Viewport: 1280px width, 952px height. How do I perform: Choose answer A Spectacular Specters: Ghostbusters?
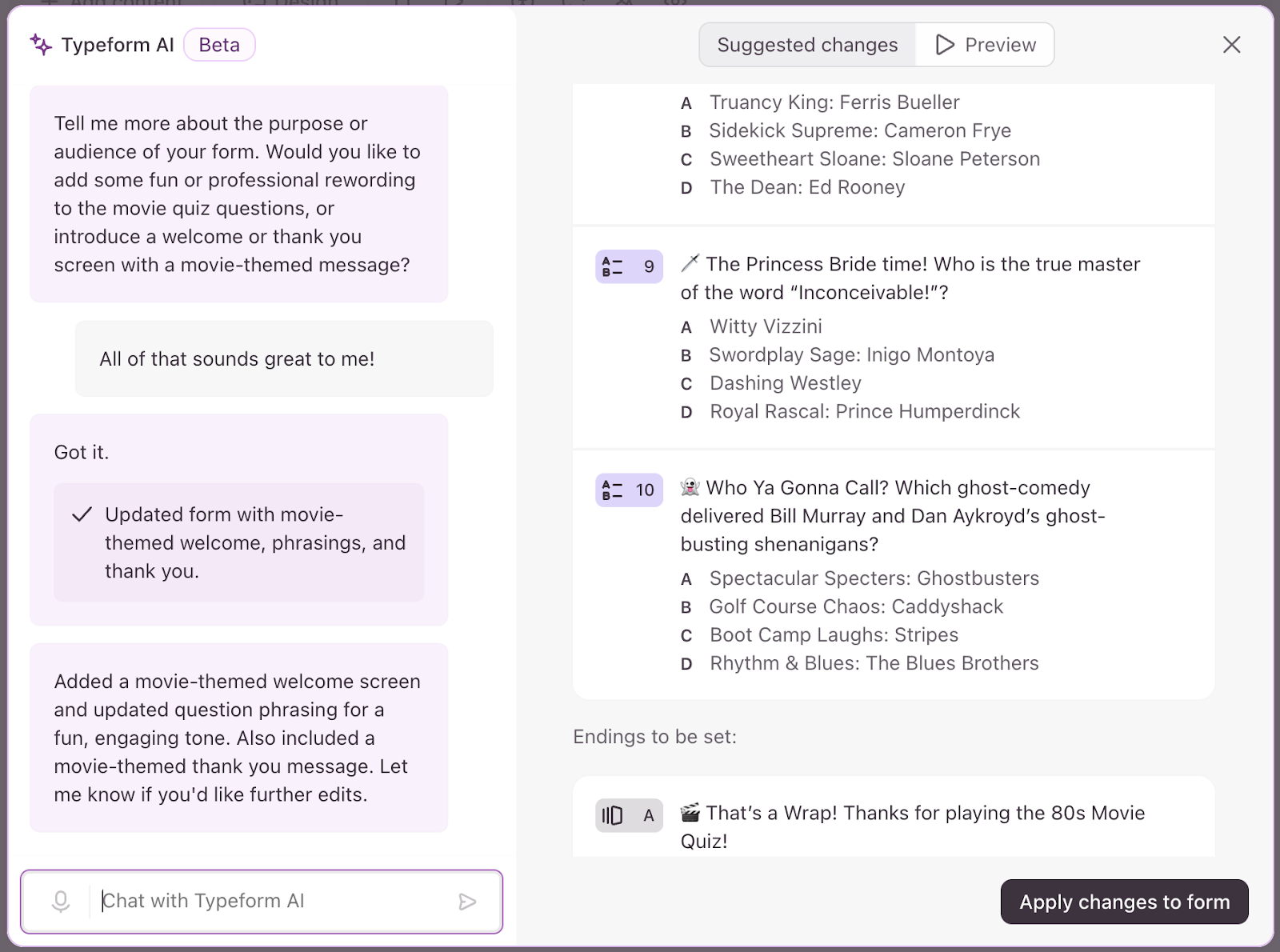coord(874,578)
